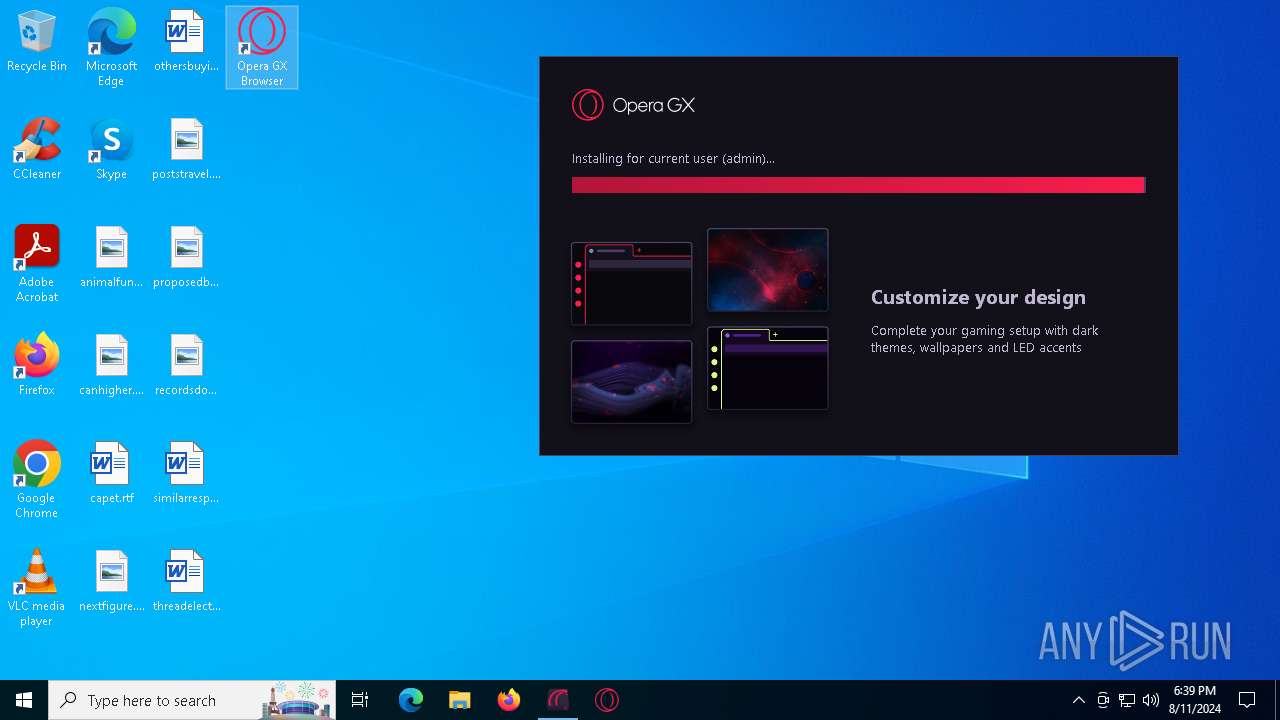Select the CCleaner desktop icon
The width and height of the screenshot is (1280, 720).
37,150
